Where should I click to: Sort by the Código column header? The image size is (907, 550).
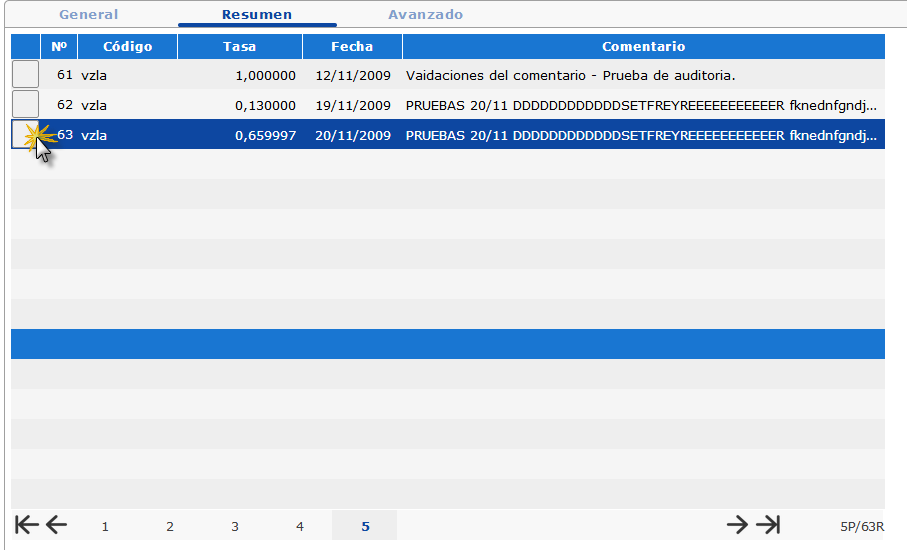(127, 47)
